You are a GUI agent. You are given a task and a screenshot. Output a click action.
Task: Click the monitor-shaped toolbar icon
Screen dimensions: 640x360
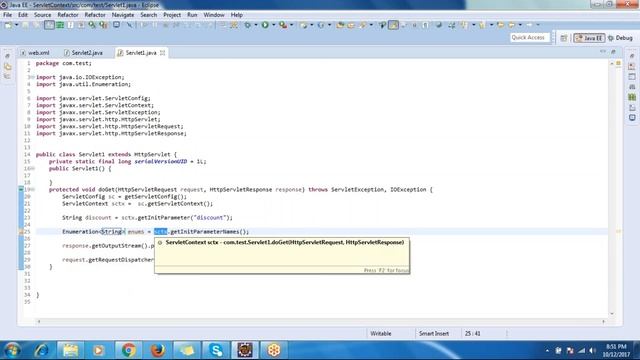coord(117,25)
